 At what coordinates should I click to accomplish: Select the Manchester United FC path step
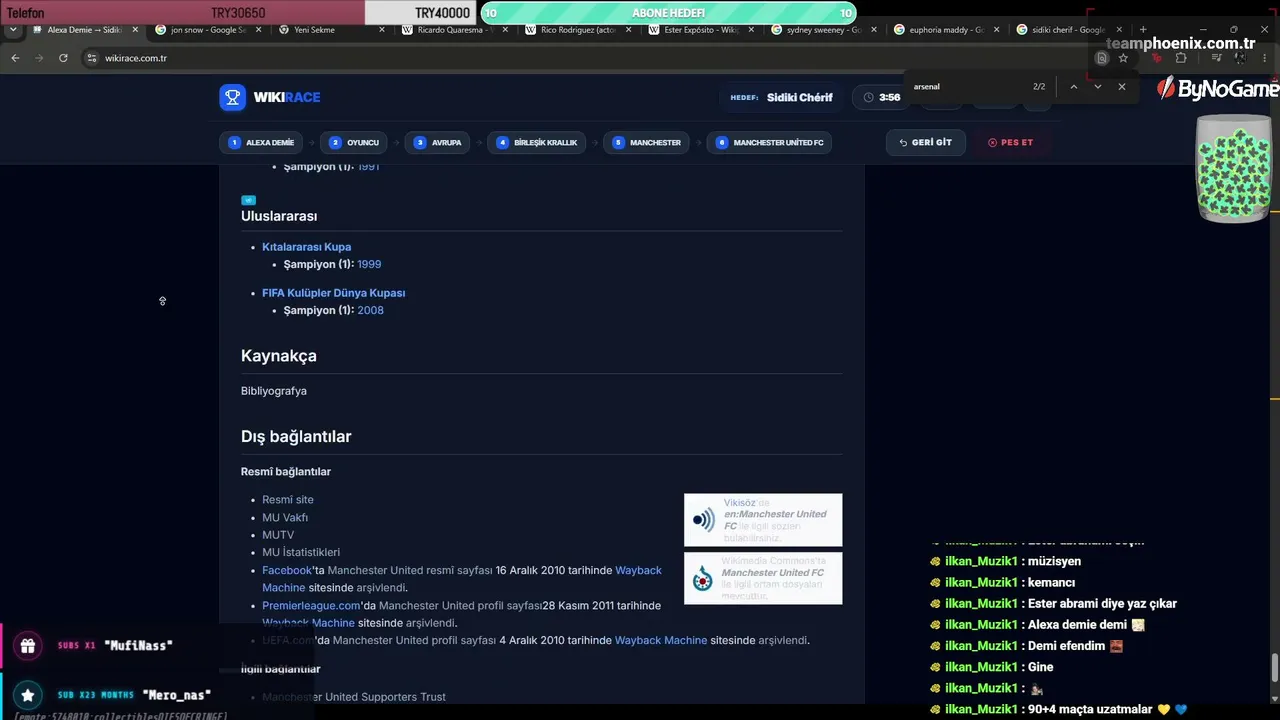[770, 143]
